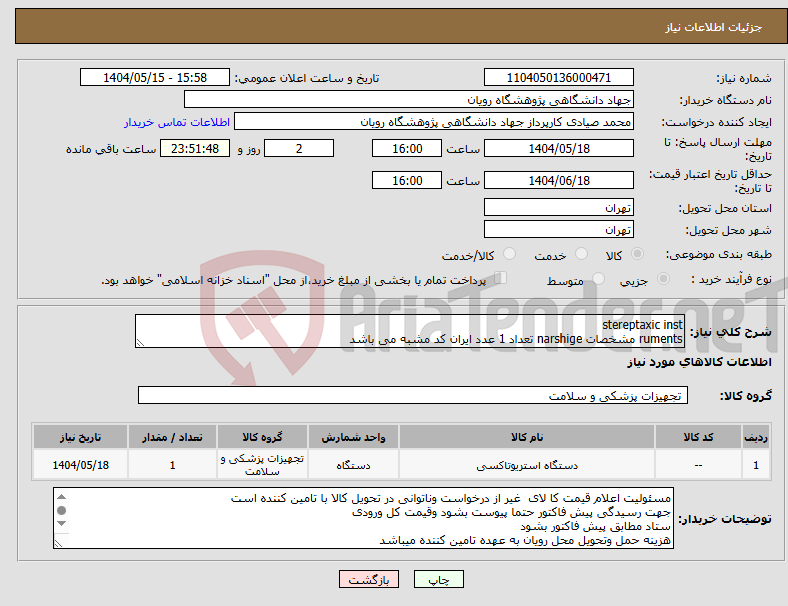The image size is (788, 606).
Task: Click scroll down arrow in buyer notes box
Action: pyautogui.click(x=61, y=524)
